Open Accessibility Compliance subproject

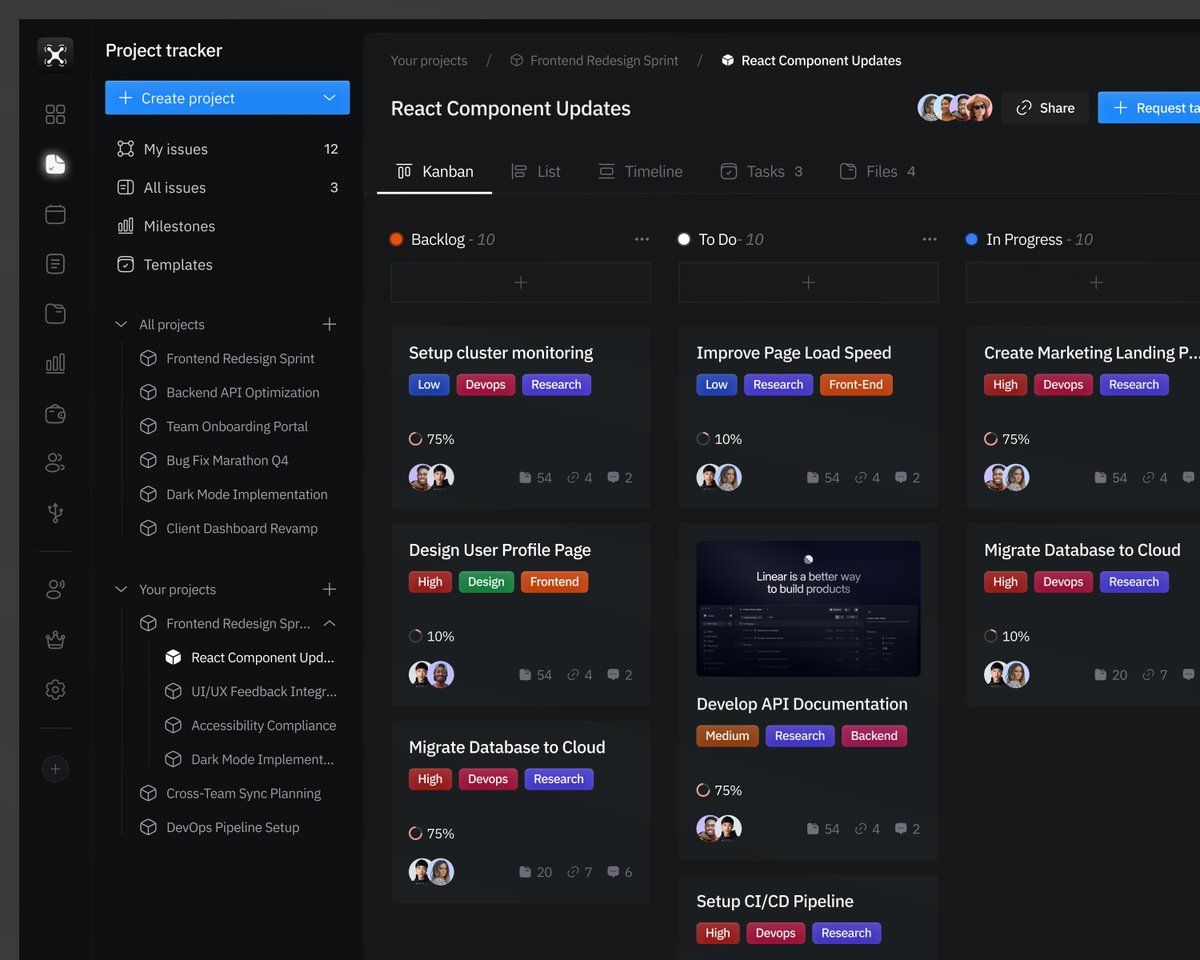point(250,725)
